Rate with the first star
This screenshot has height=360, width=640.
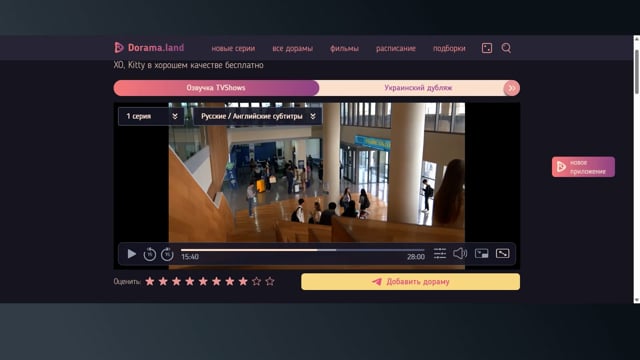point(150,281)
